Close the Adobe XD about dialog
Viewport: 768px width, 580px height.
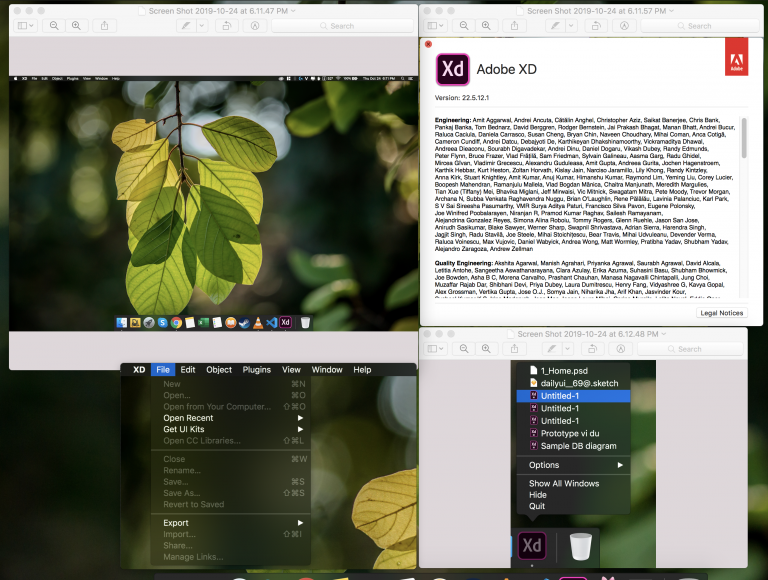click(x=429, y=44)
